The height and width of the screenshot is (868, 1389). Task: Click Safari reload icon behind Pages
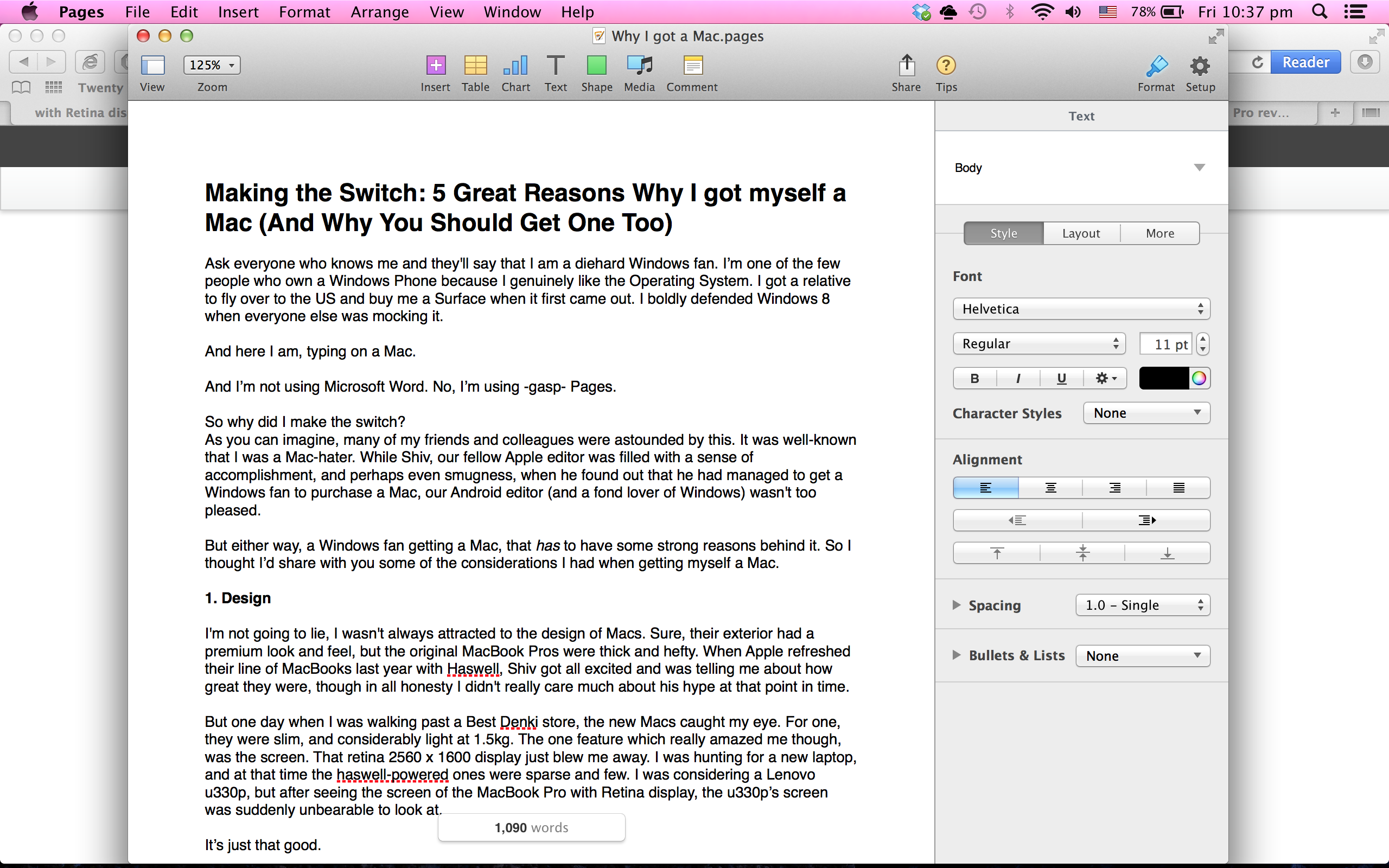(1257, 62)
